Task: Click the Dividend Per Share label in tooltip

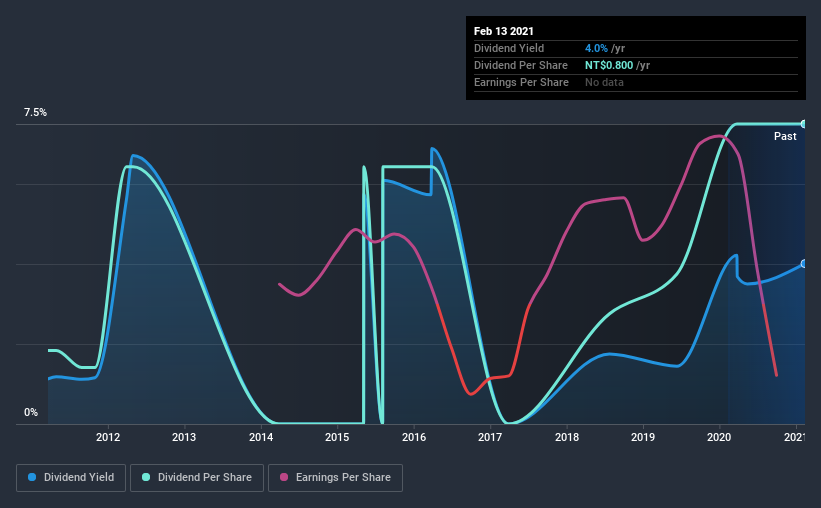Action: click(x=520, y=65)
